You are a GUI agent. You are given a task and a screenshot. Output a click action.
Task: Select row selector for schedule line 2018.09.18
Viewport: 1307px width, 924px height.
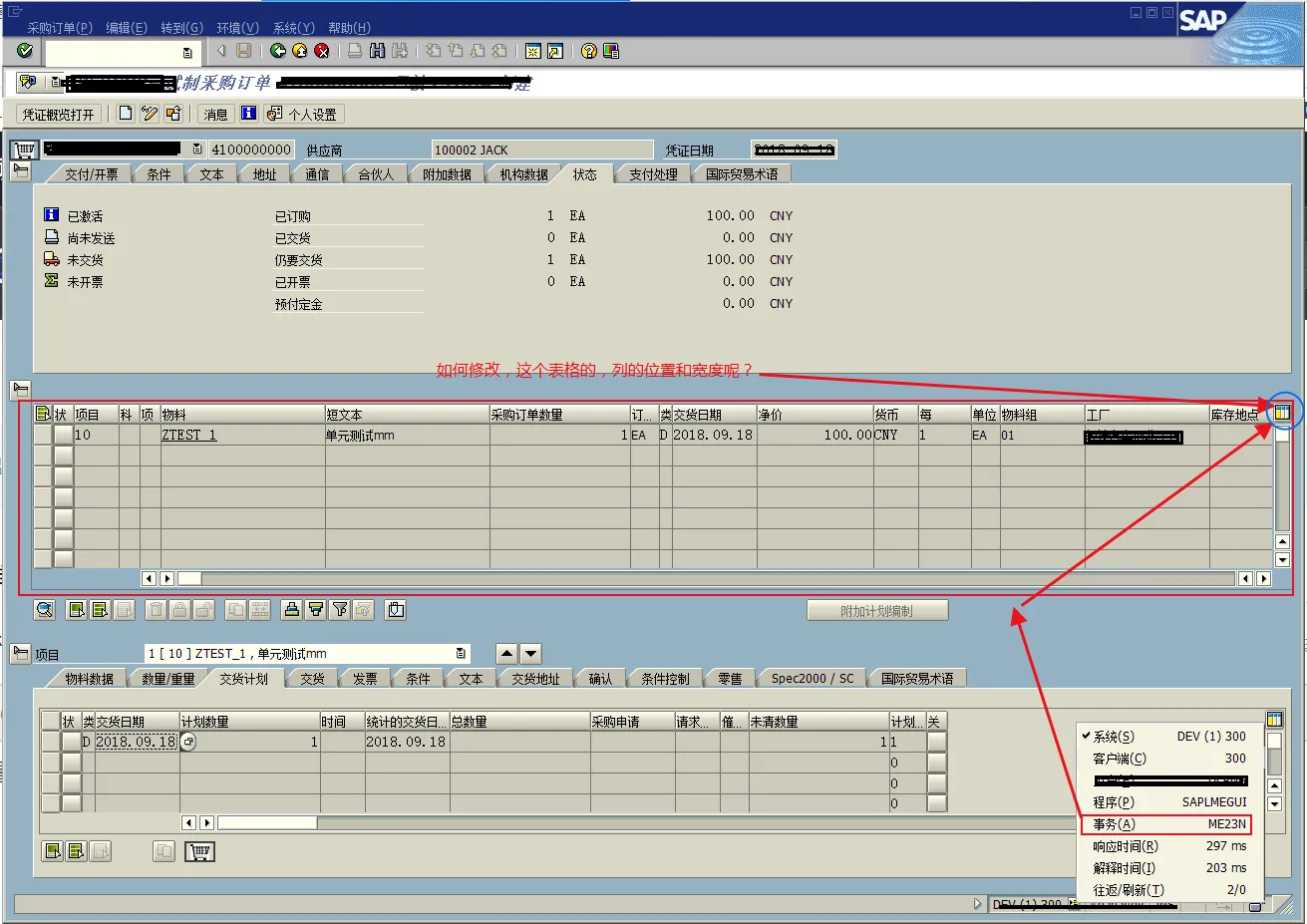click(50, 742)
